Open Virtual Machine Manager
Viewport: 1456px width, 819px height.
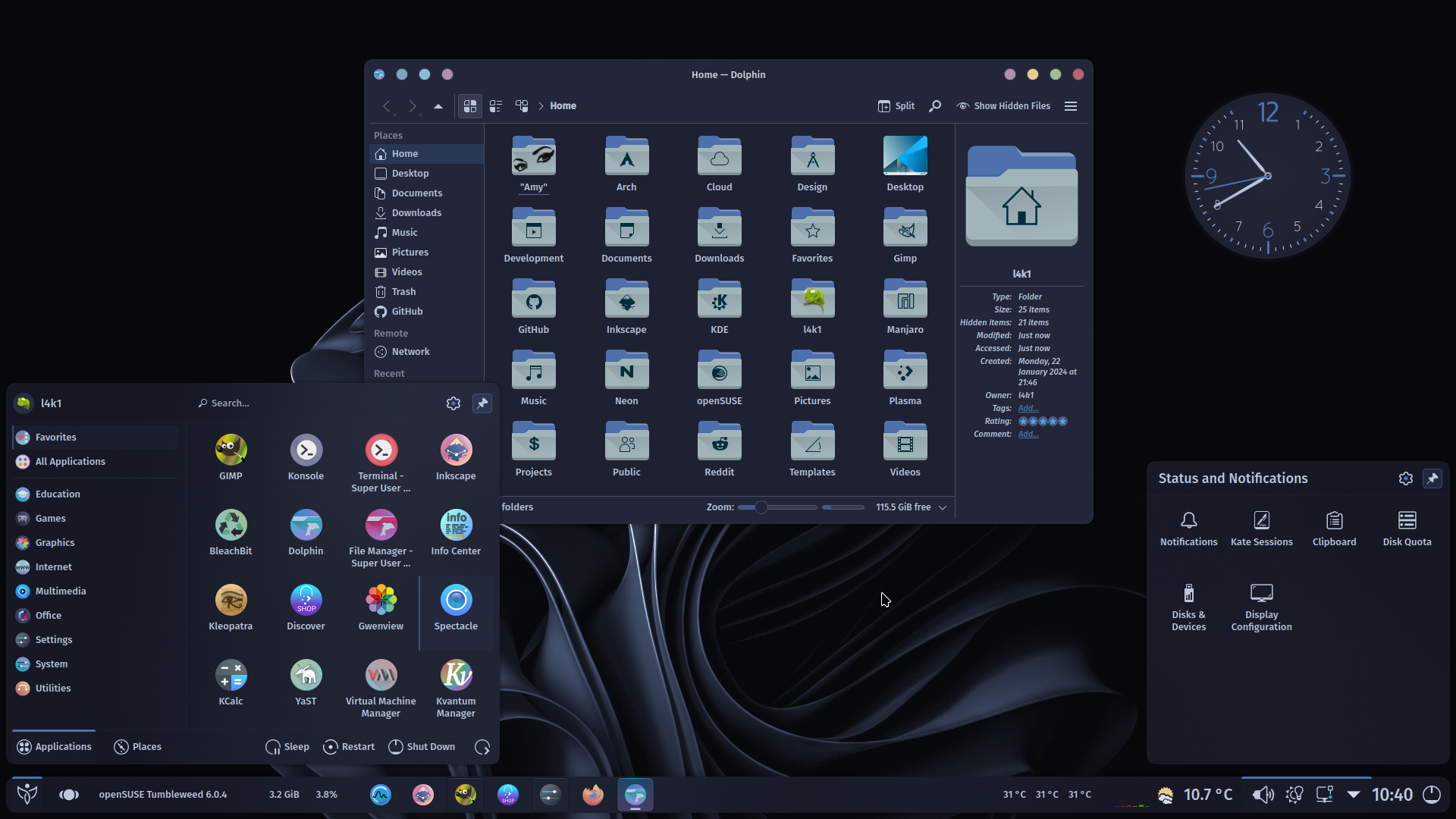point(381,689)
